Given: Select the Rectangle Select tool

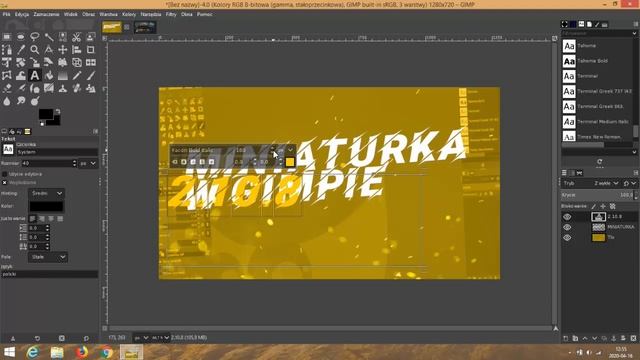Looking at the screenshot, I should 7,37.
